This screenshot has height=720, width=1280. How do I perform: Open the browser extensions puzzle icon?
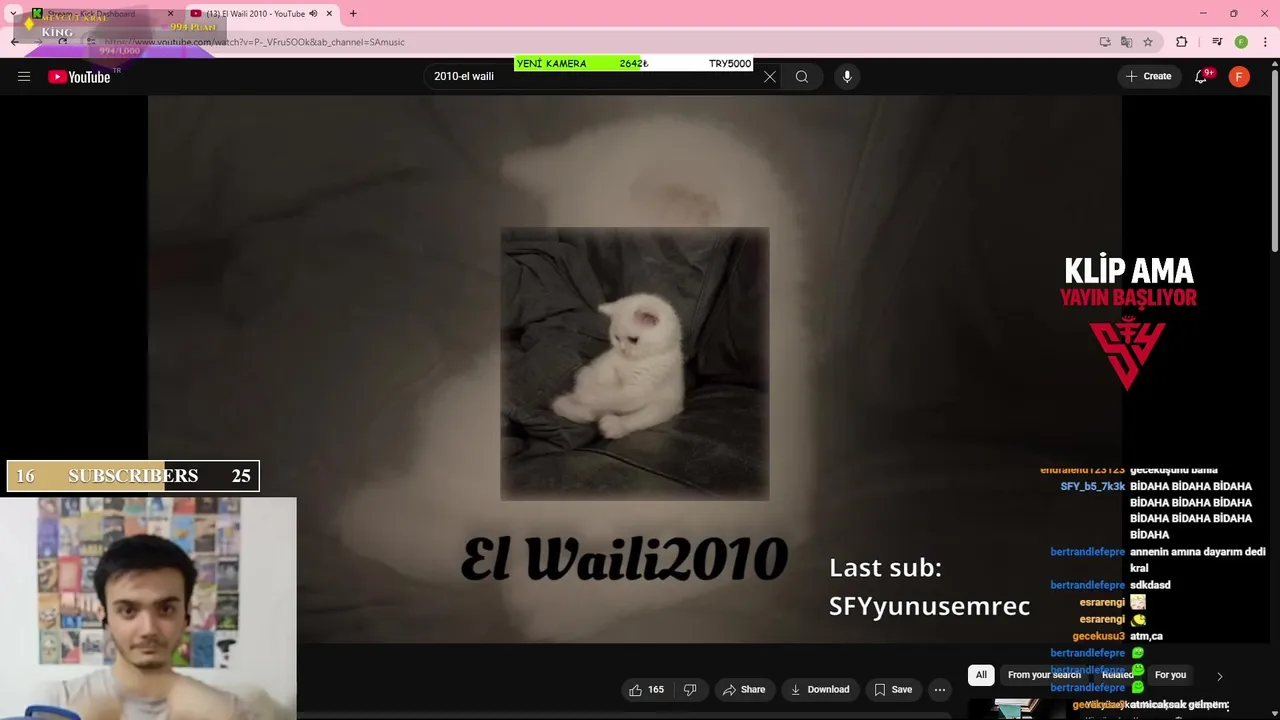point(1182,42)
